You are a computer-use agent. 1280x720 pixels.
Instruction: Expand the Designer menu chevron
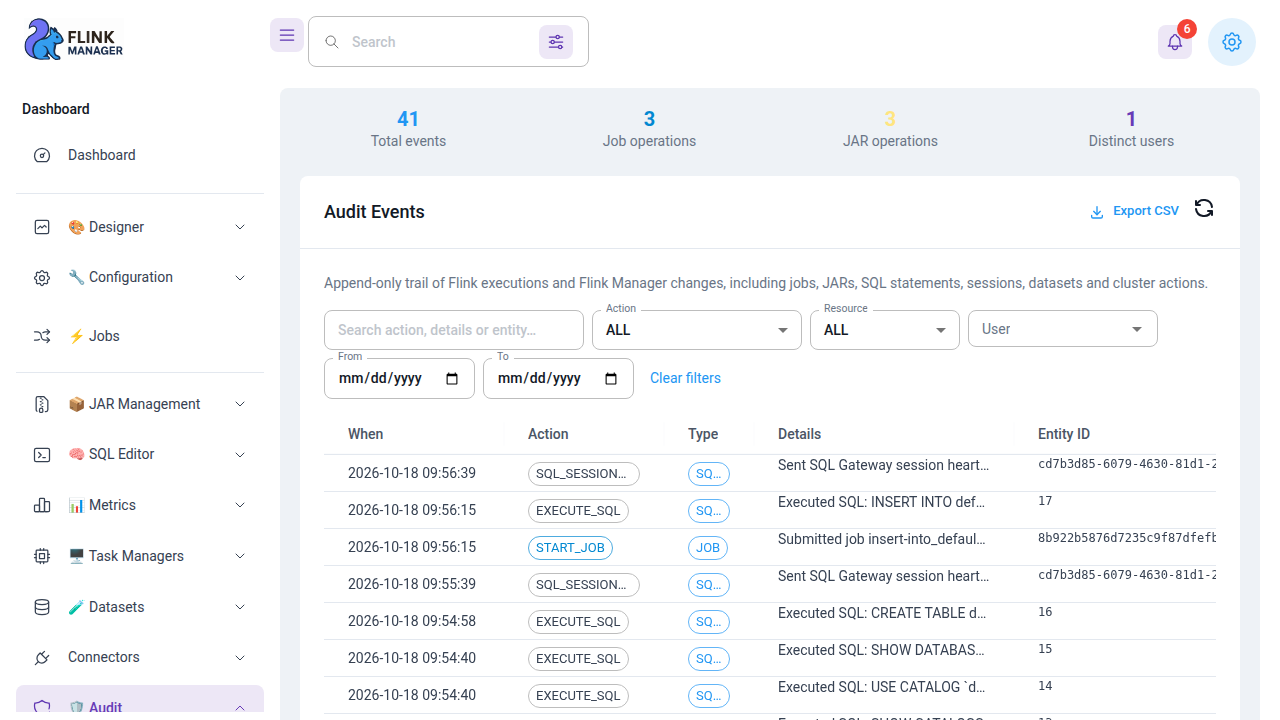(x=240, y=227)
